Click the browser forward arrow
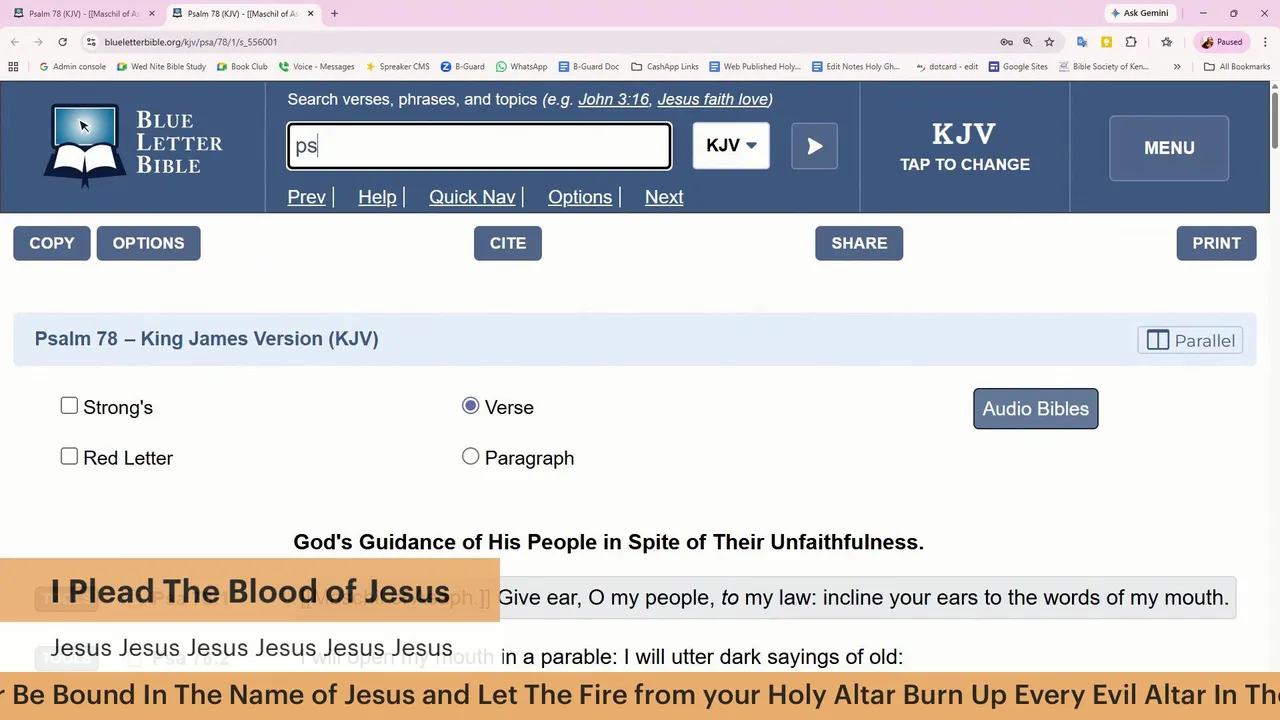The image size is (1280, 720). (x=38, y=42)
